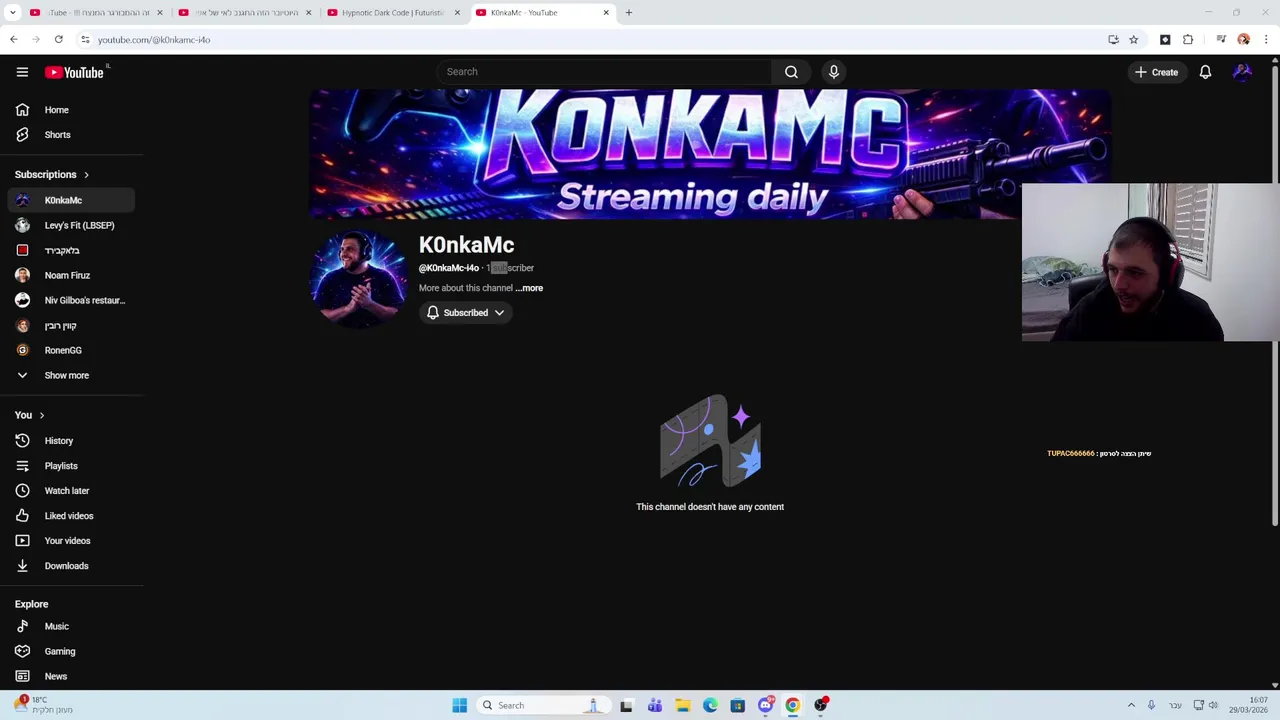Close the K0nkaMc - YouTube tab
Screen dimensions: 1280x720
tap(605, 13)
